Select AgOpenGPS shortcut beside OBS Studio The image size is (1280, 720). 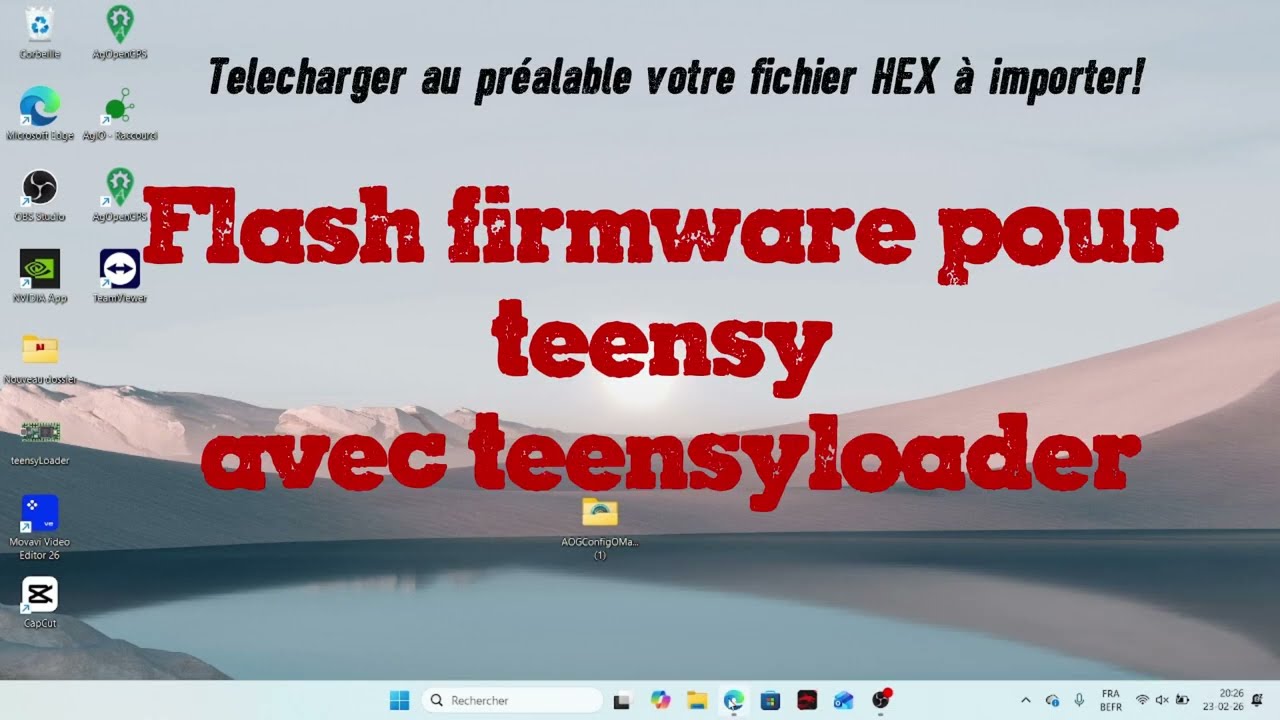coord(120,195)
